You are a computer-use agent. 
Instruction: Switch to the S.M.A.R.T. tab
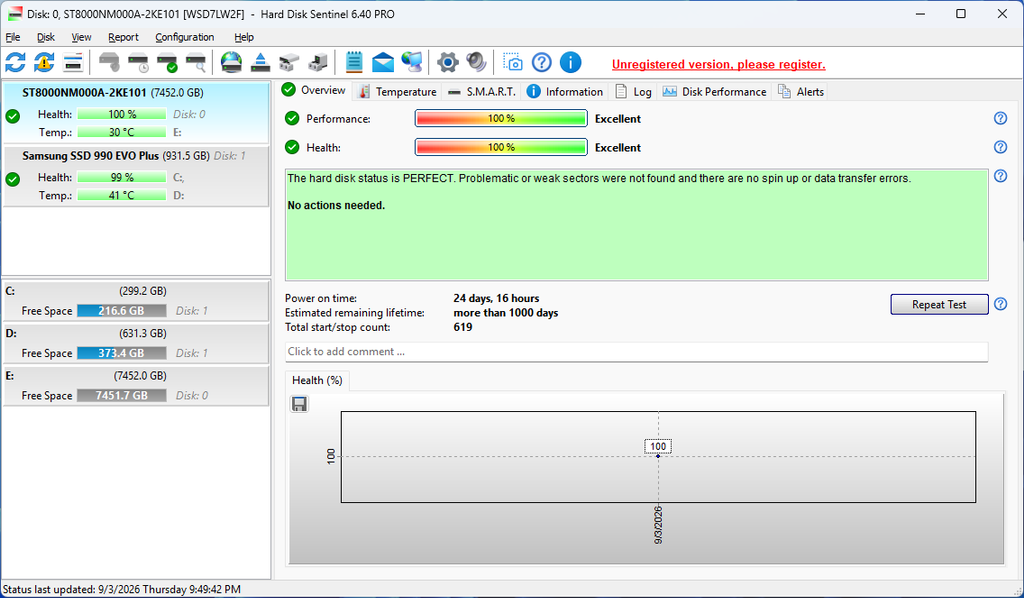(482, 91)
